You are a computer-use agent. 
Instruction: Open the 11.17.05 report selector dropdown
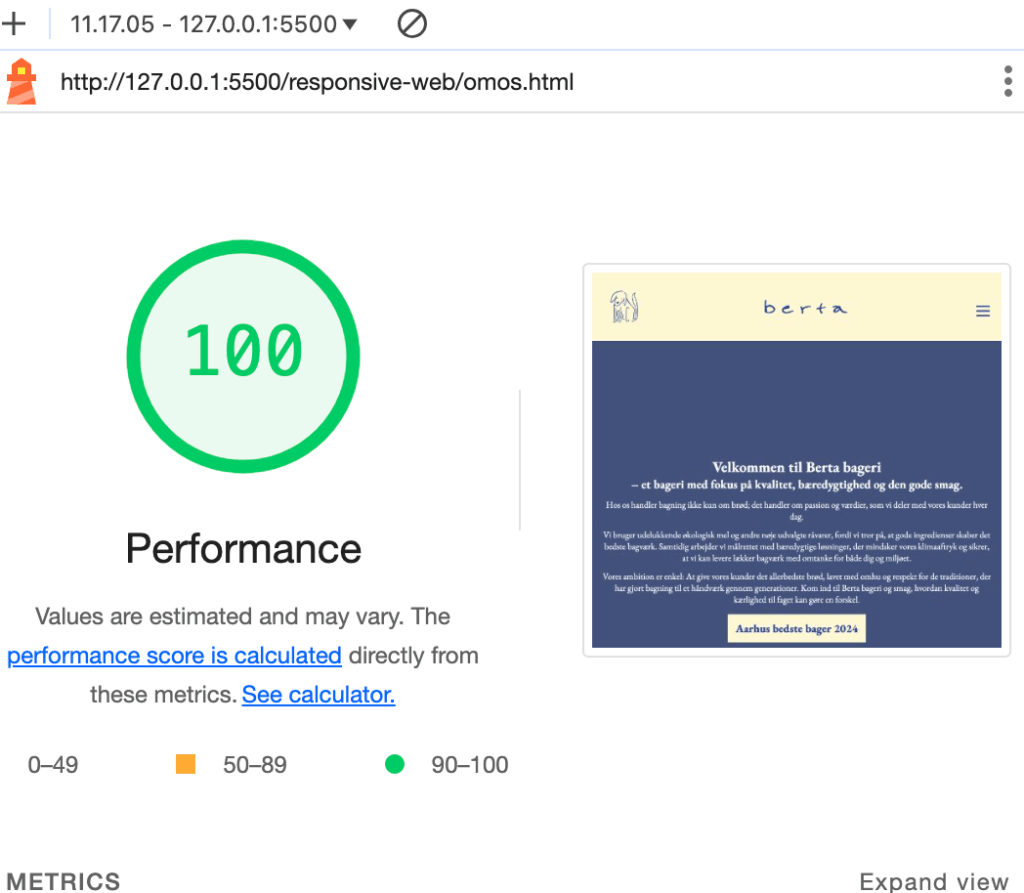click(x=213, y=24)
